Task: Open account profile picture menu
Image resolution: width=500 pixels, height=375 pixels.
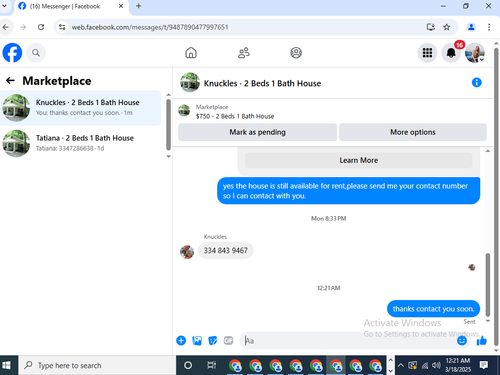Action: coord(475,53)
